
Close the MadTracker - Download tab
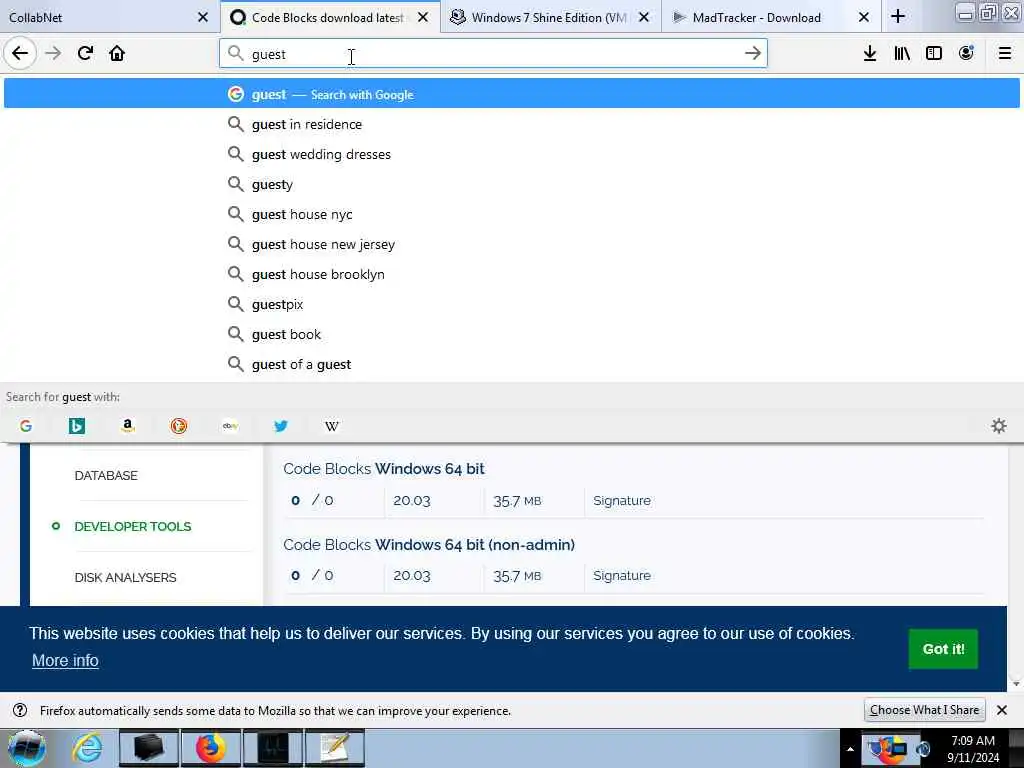863,17
